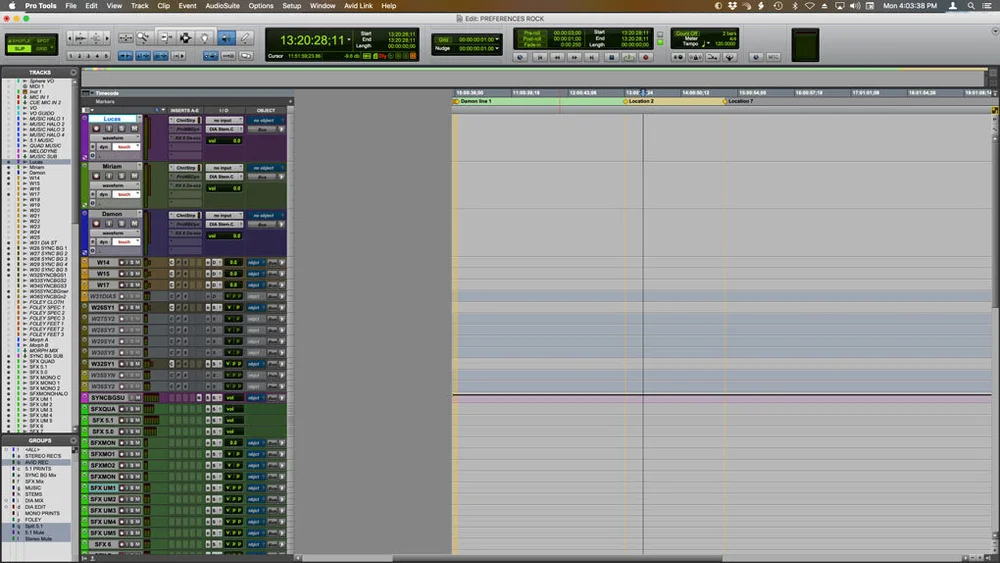This screenshot has width=1000, height=563.
Task: Open the AudioSuite menu
Action: tap(222, 6)
